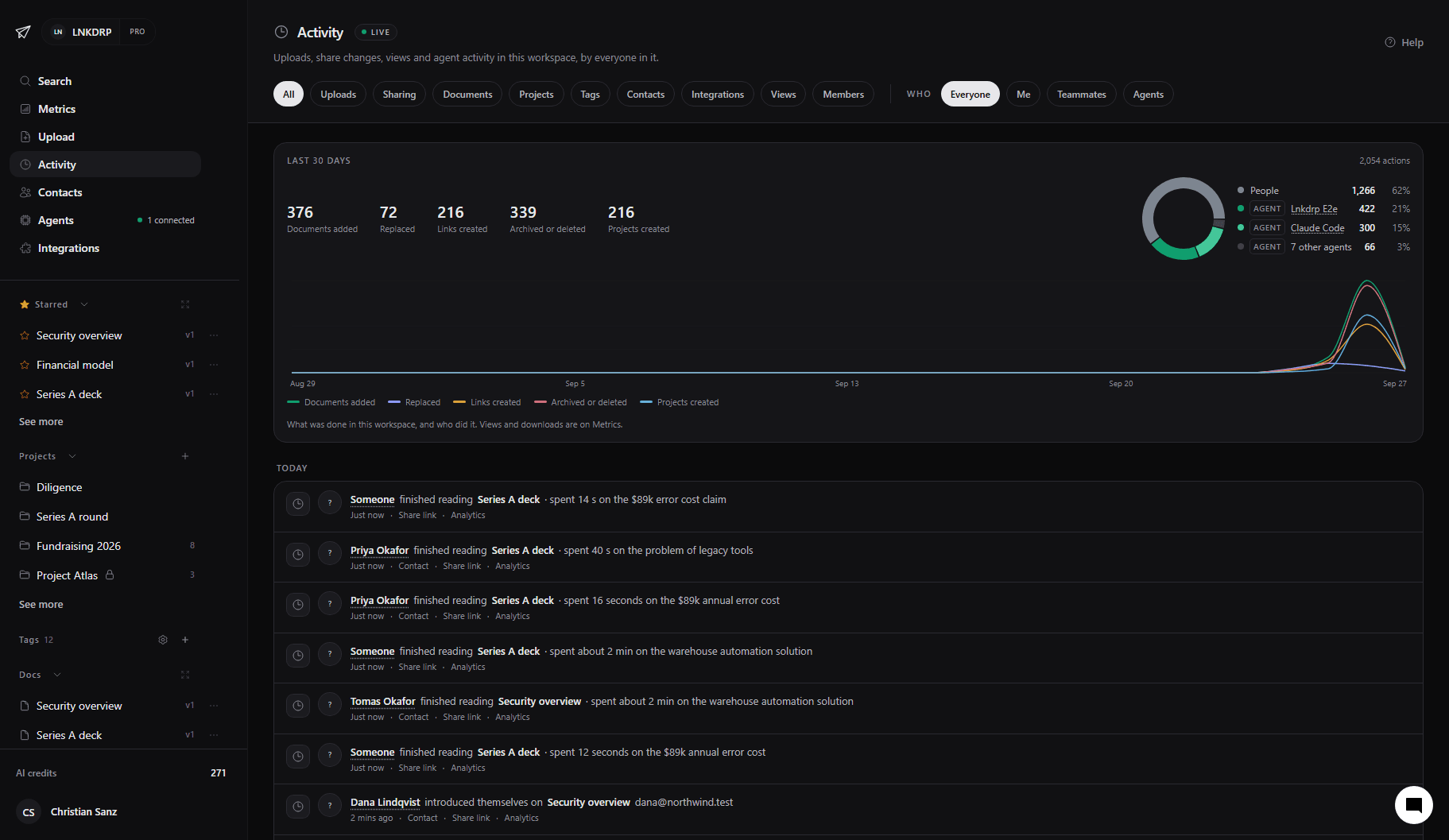
Task: Open Contacts in the sidebar
Action: [x=105, y=192]
